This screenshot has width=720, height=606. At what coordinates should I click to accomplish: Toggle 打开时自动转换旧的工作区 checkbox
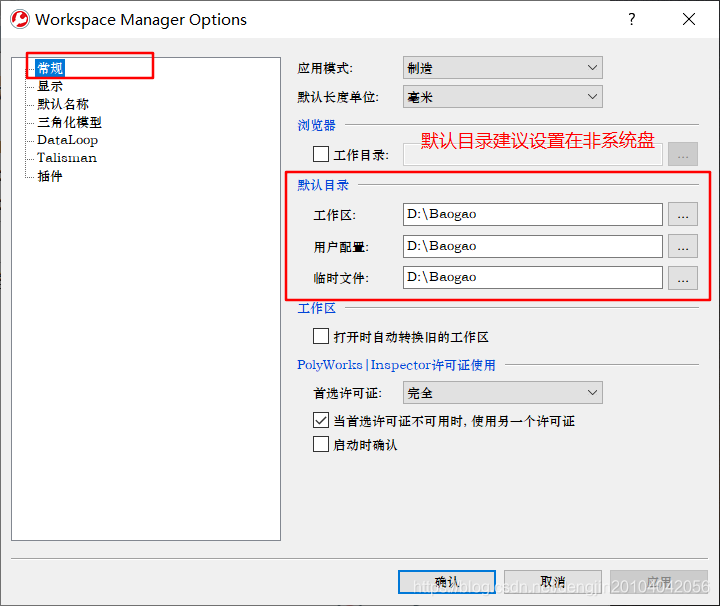321,336
